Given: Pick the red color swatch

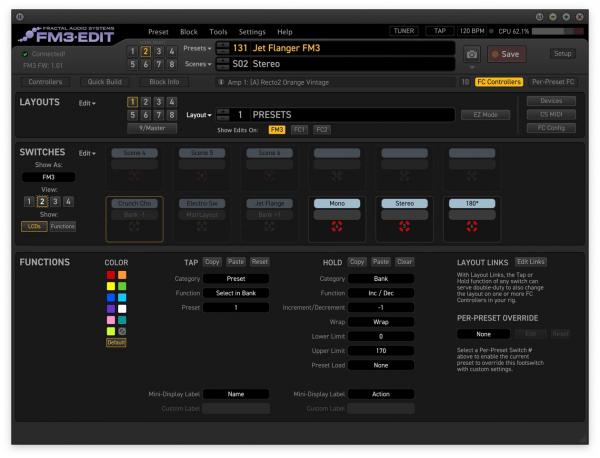Looking at the screenshot, I should click(x=111, y=275).
